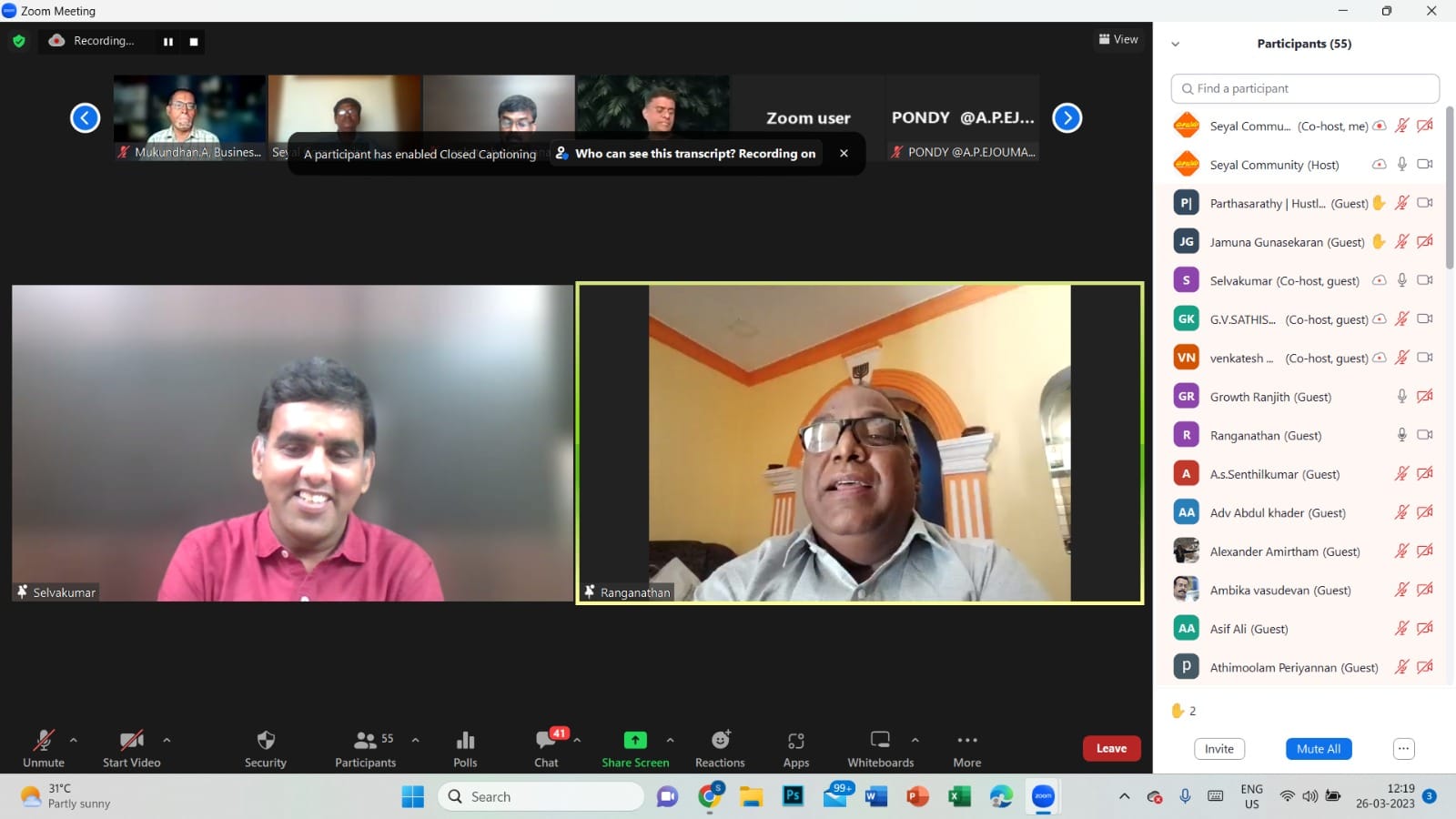
Task: Click the green encryption shield icon
Action: [x=19, y=41]
